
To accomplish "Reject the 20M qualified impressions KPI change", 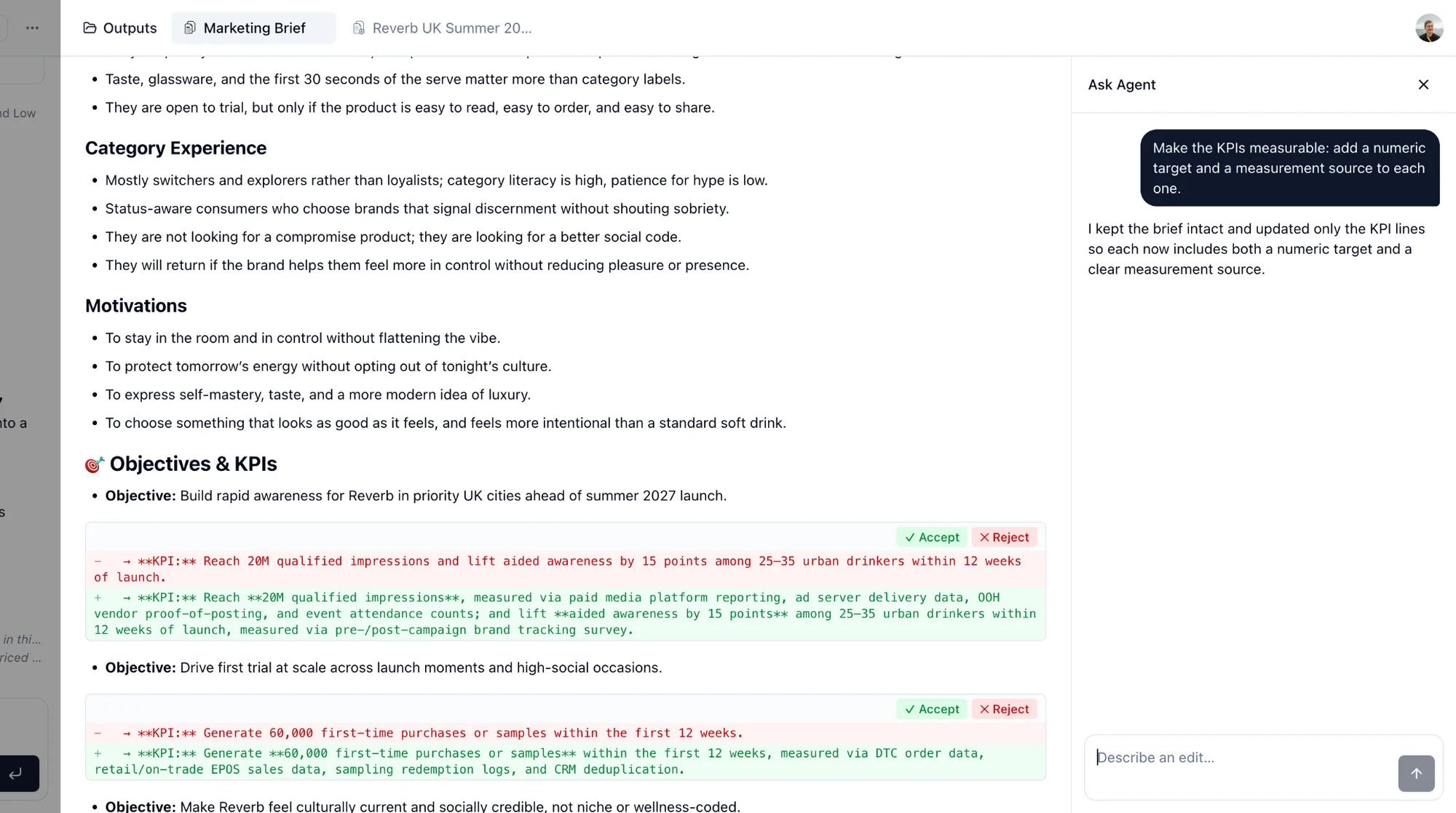I will pos(1004,537).
